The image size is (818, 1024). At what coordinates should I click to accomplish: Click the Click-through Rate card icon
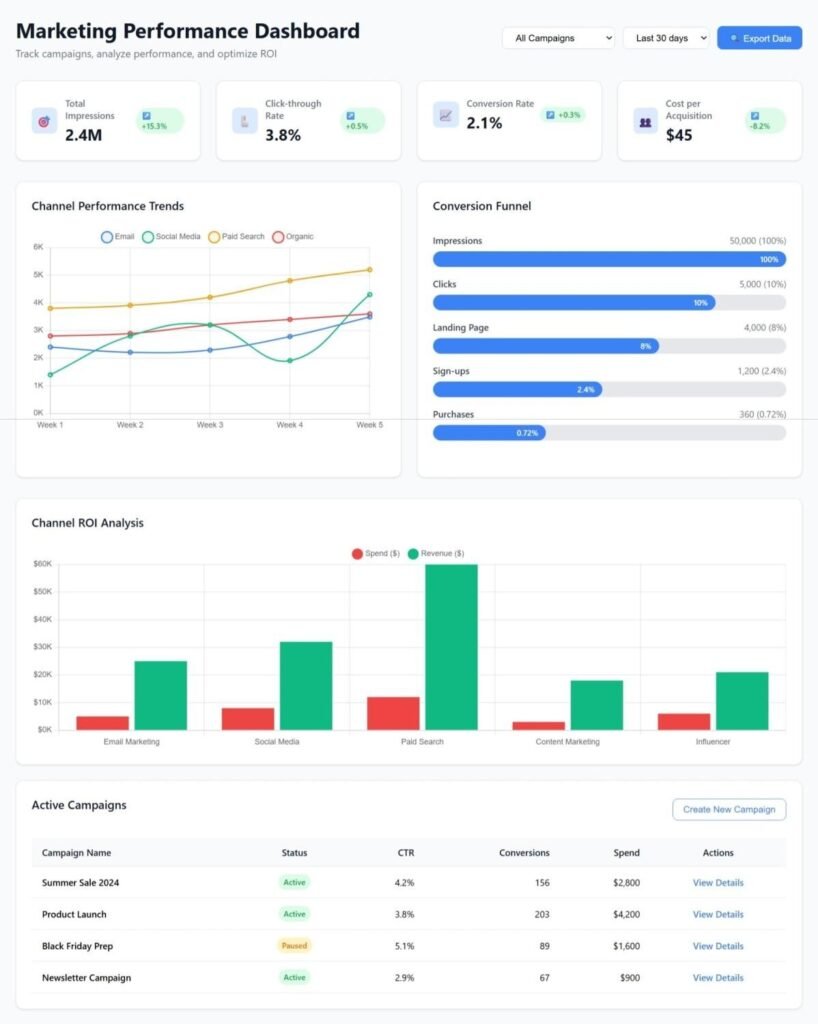[x=244, y=121]
